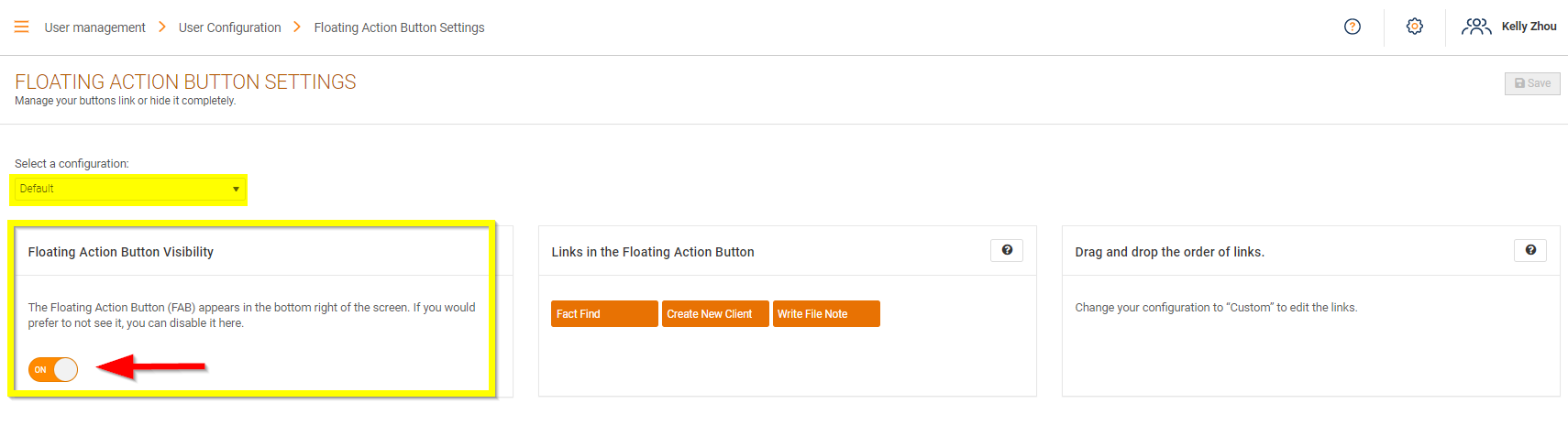This screenshot has width=1568, height=447.
Task: Open help for the Links in the Floating Action Button panel
Action: coord(1007,250)
